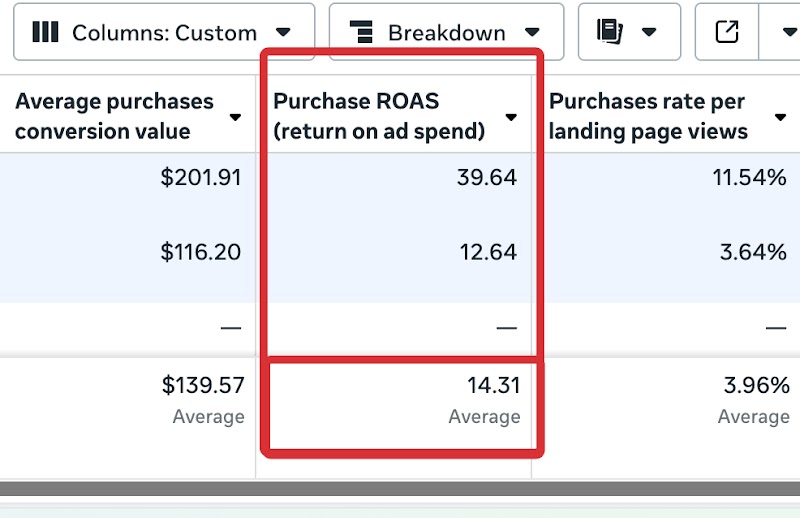Select the Average purchases conversion value header text
This screenshot has height=518, width=800.
[114, 116]
